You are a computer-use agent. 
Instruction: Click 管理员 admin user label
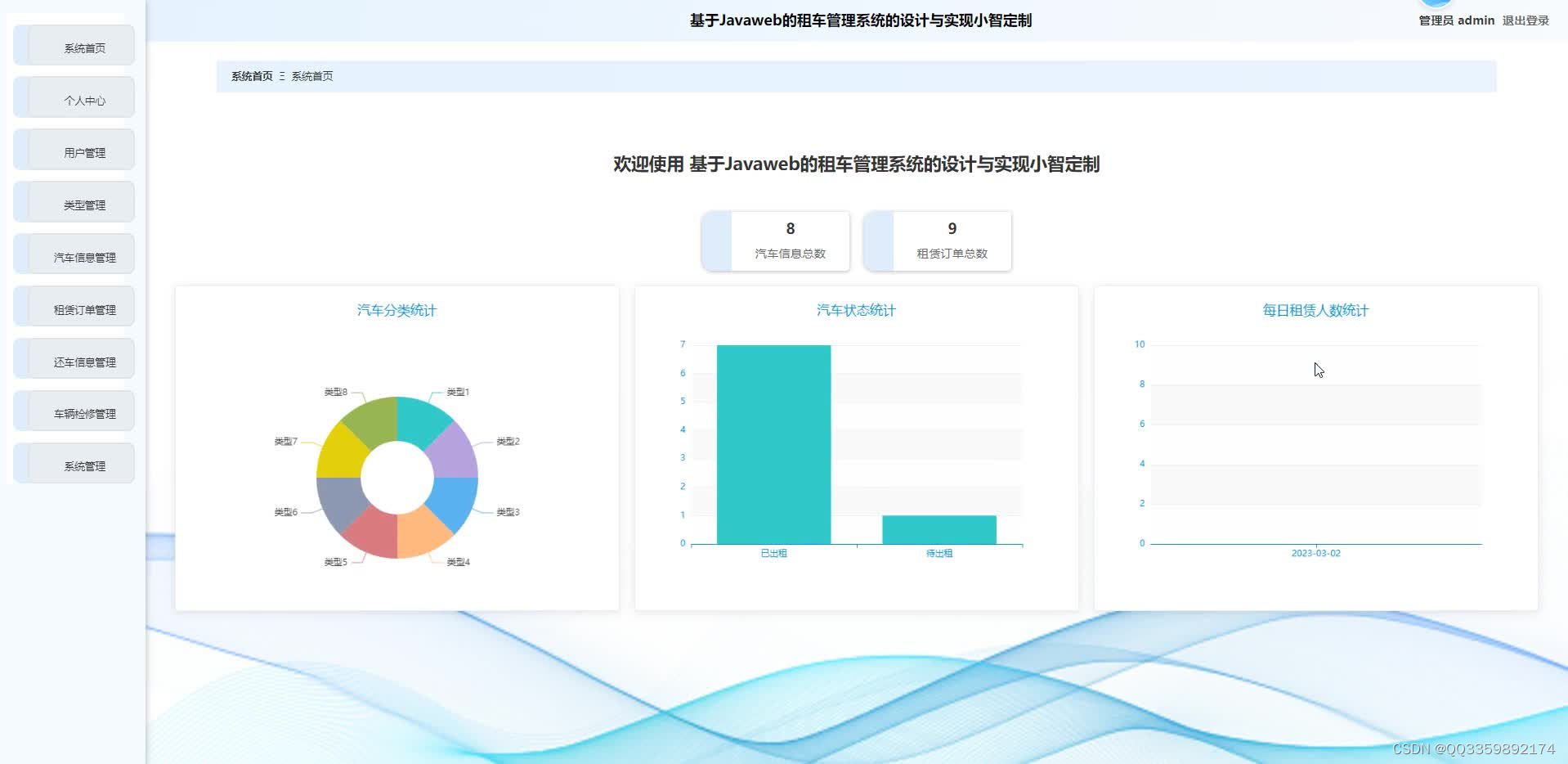(x=1456, y=20)
